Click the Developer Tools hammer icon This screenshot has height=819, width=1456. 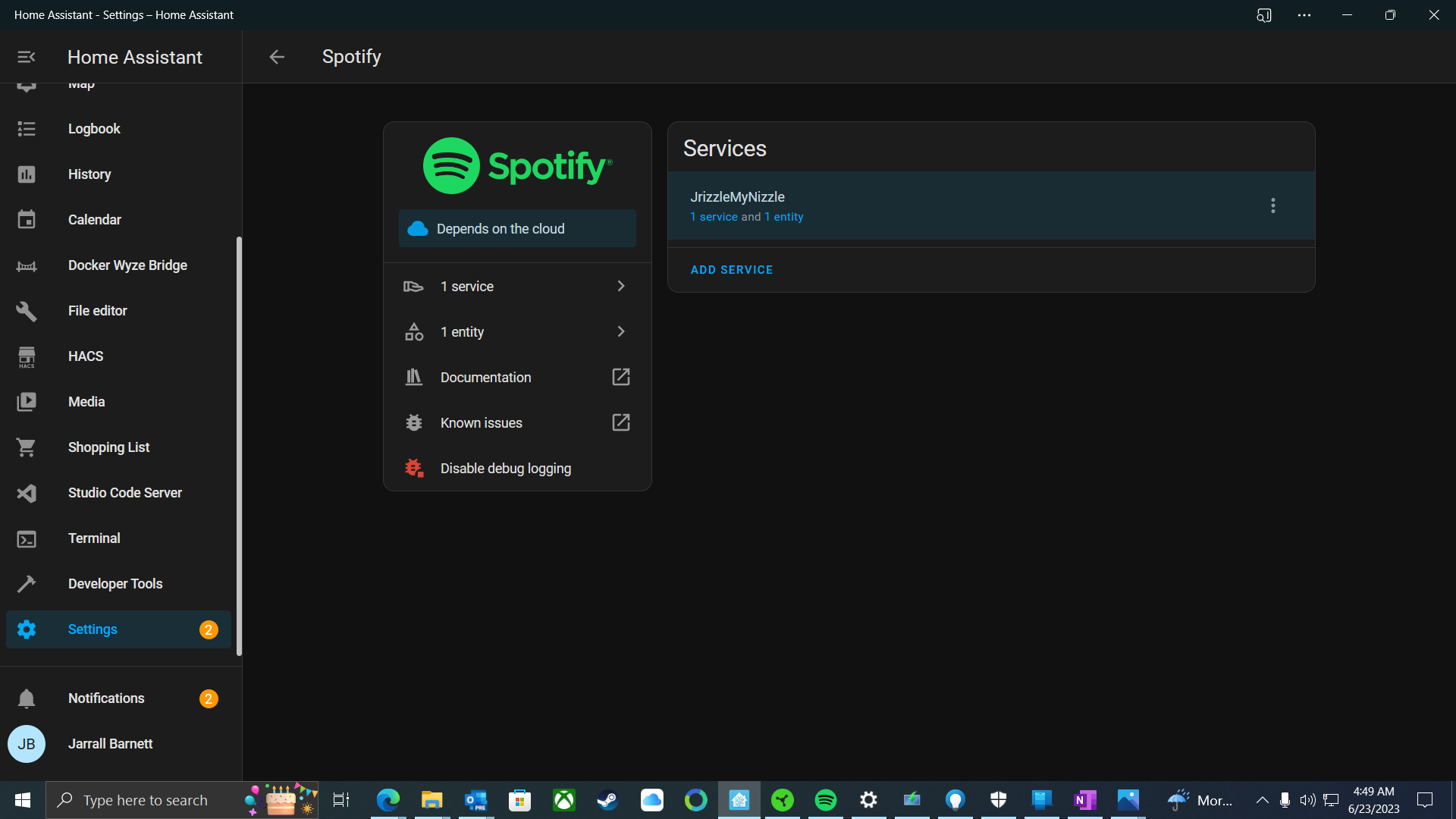[x=27, y=584]
